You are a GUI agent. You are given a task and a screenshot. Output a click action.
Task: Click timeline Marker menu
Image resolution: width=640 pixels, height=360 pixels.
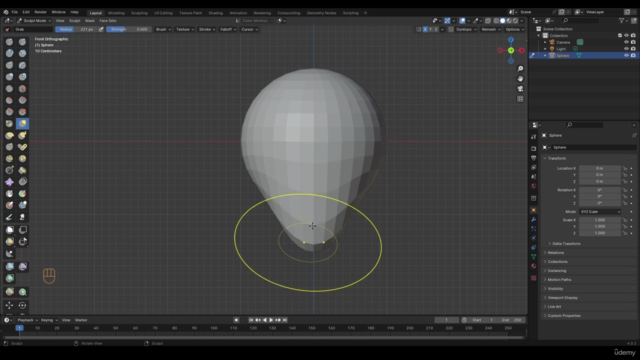pos(81,320)
